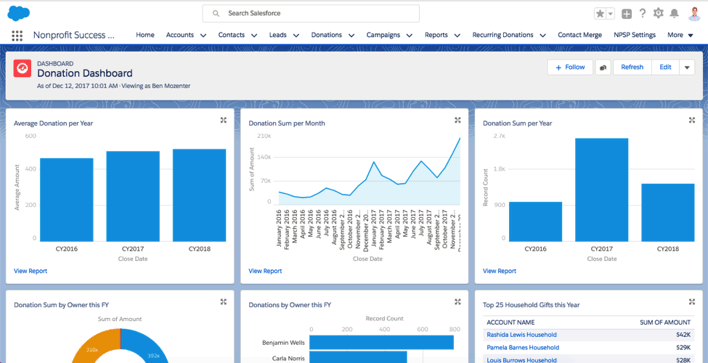Click the Salesforce cloud logo
The height and width of the screenshot is (363, 708).
(19, 13)
